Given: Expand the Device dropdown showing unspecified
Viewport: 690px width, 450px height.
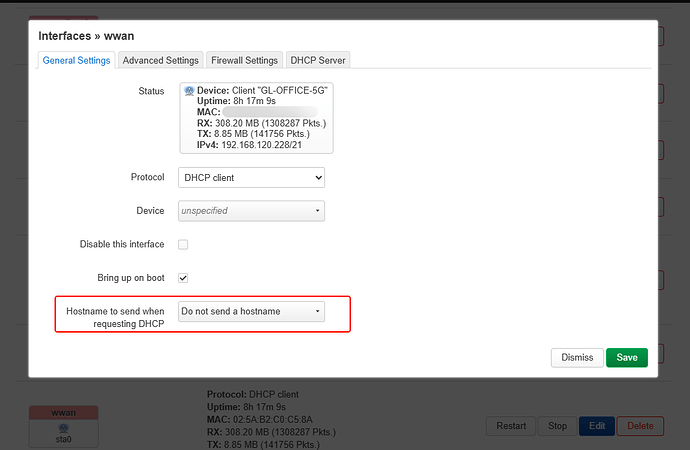Looking at the screenshot, I should click(251, 211).
